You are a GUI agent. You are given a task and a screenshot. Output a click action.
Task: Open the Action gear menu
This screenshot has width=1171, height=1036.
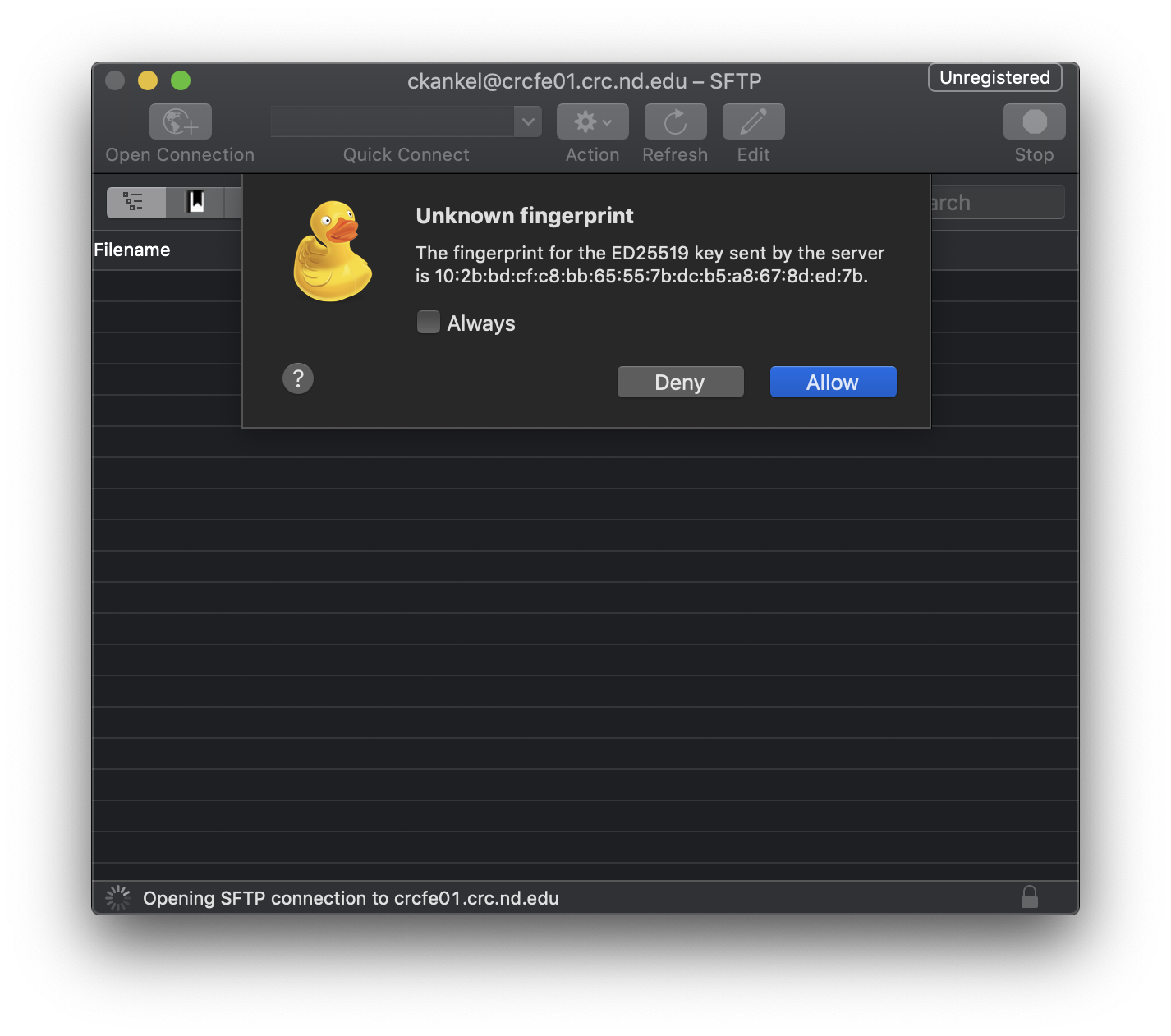pos(592,122)
